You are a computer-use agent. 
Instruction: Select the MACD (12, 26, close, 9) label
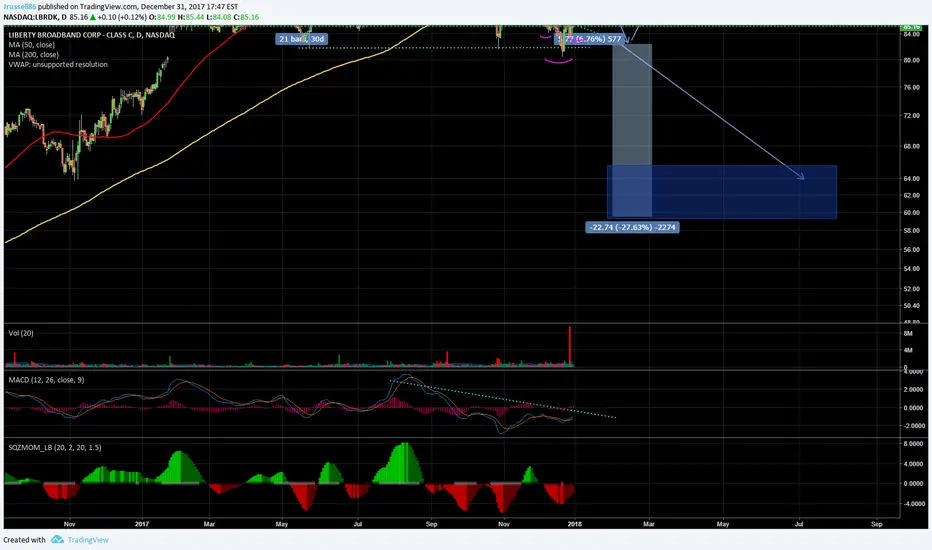(46, 379)
